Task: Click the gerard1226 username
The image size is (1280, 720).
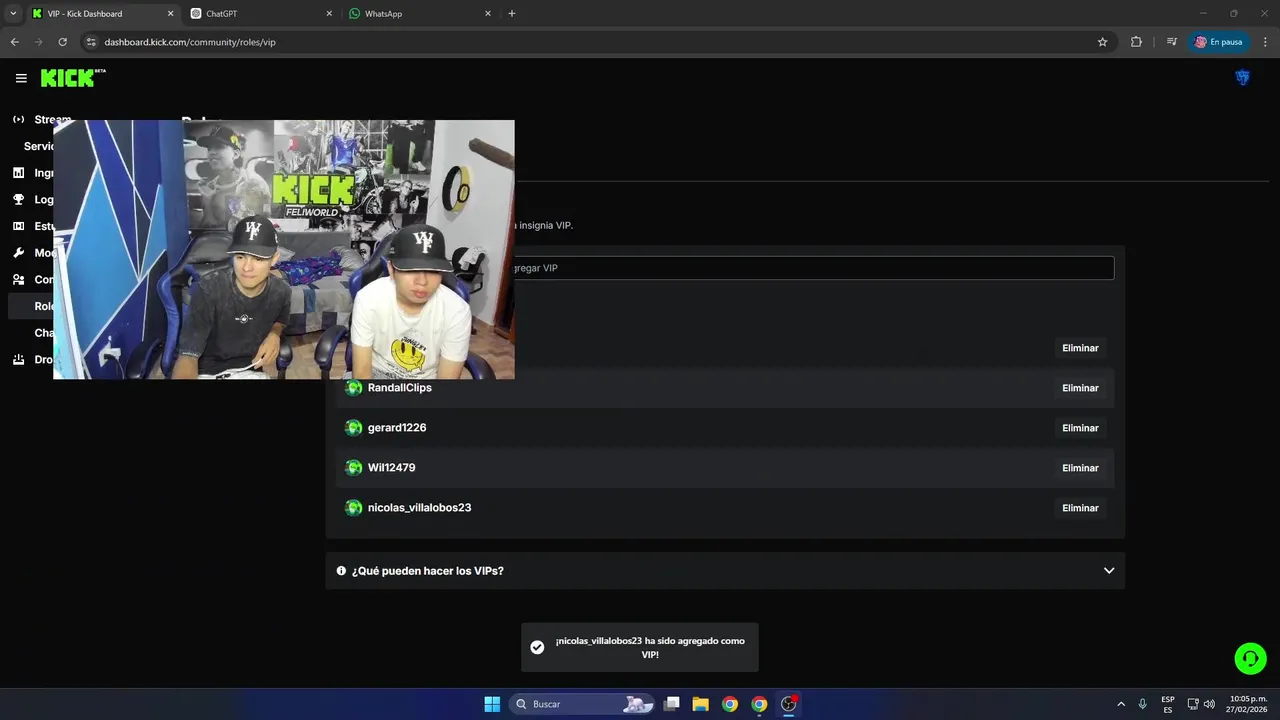Action: [x=397, y=428]
